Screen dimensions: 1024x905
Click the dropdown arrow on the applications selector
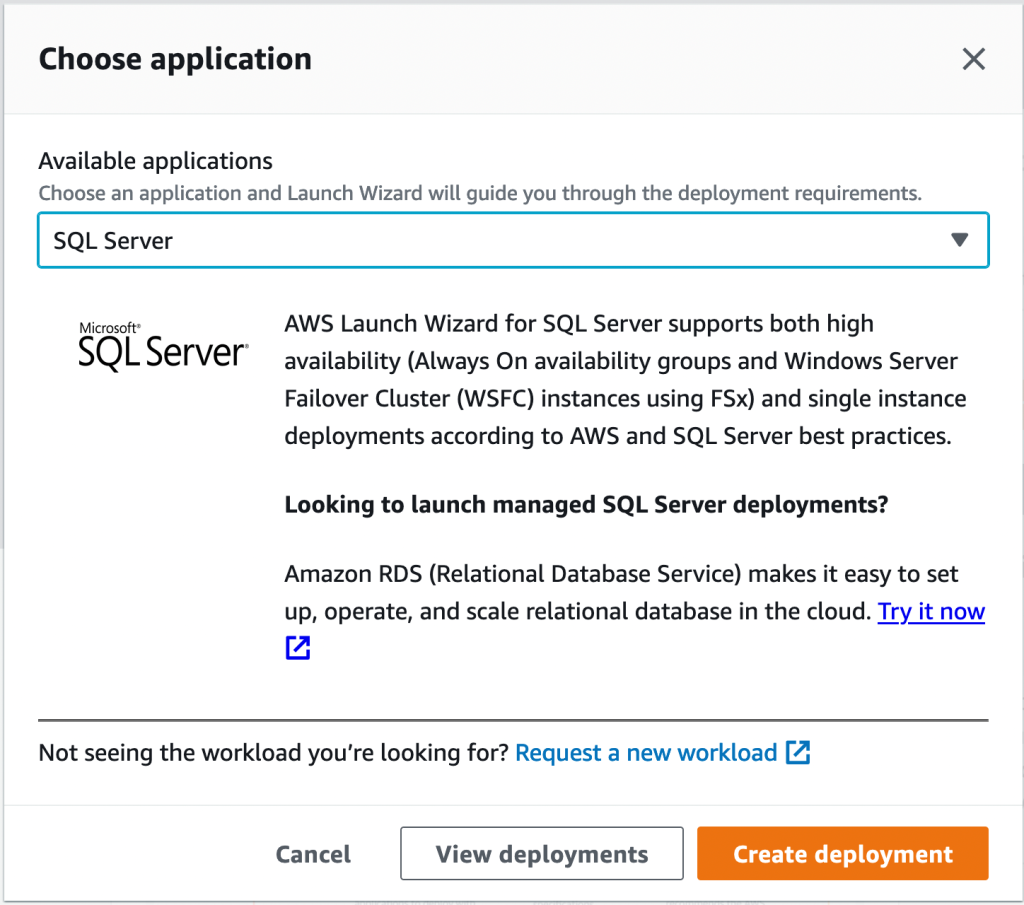coord(959,240)
